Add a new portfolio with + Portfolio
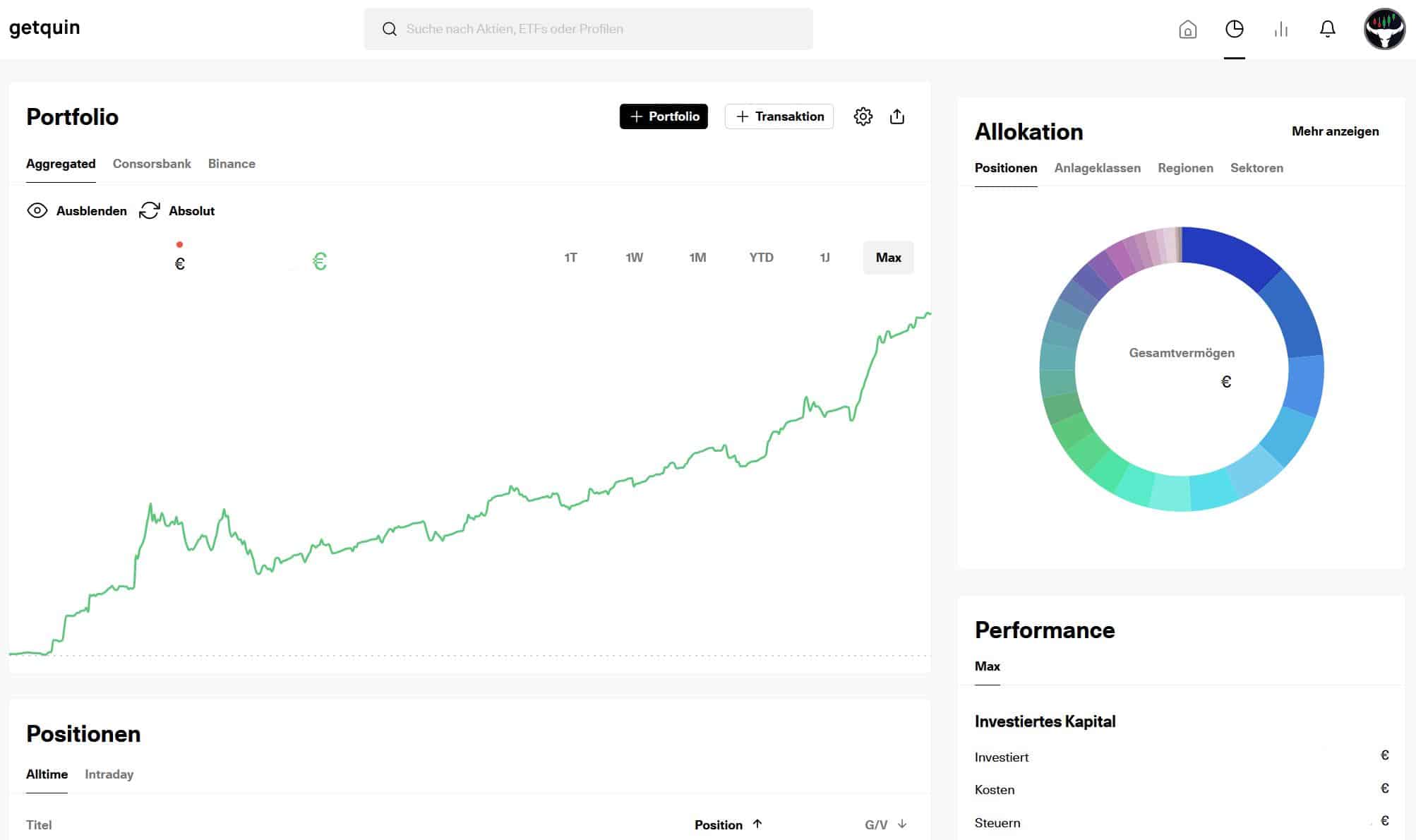This screenshot has width=1416, height=840. (x=664, y=116)
